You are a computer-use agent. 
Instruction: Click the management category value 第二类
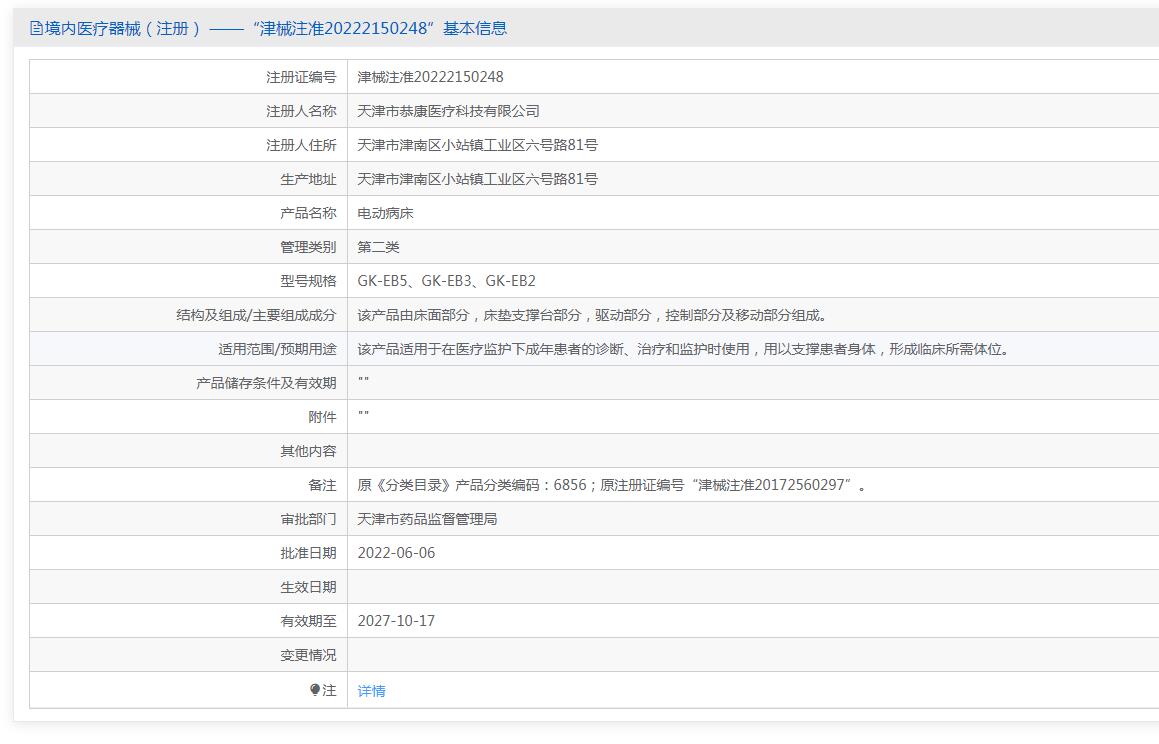tap(378, 247)
